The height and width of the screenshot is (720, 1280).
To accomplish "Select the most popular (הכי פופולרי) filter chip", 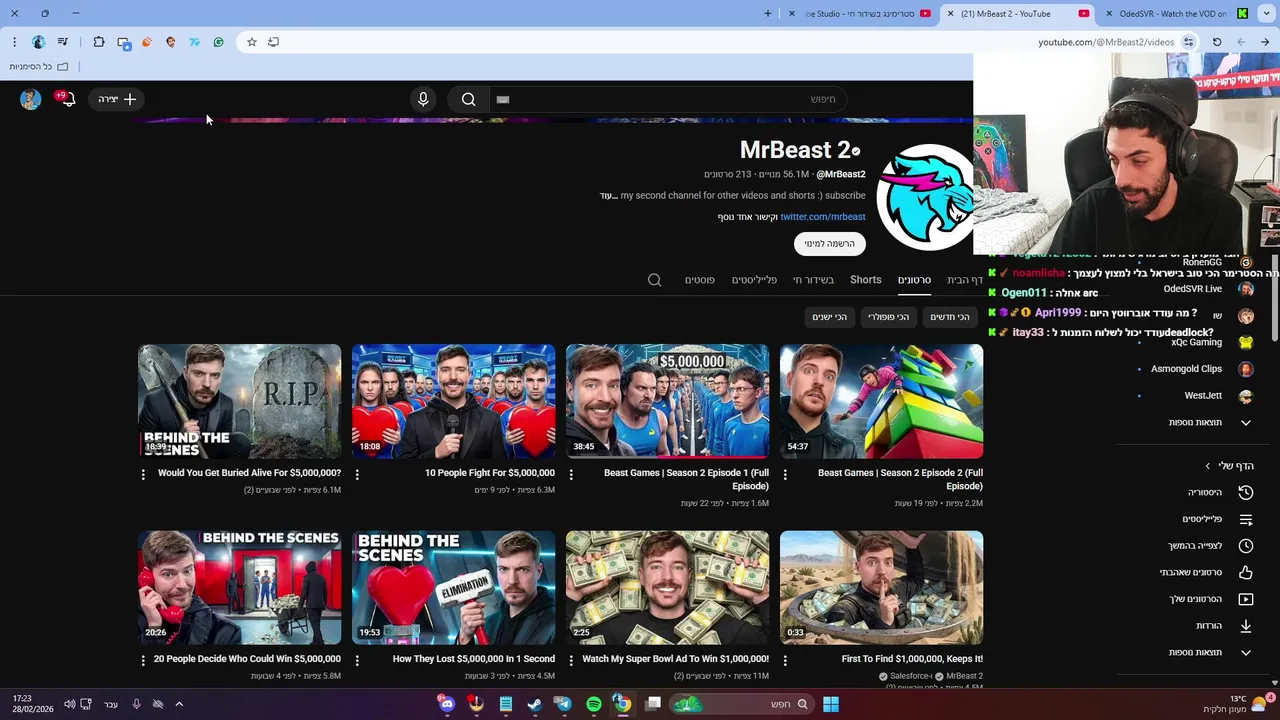I will pos(888,317).
